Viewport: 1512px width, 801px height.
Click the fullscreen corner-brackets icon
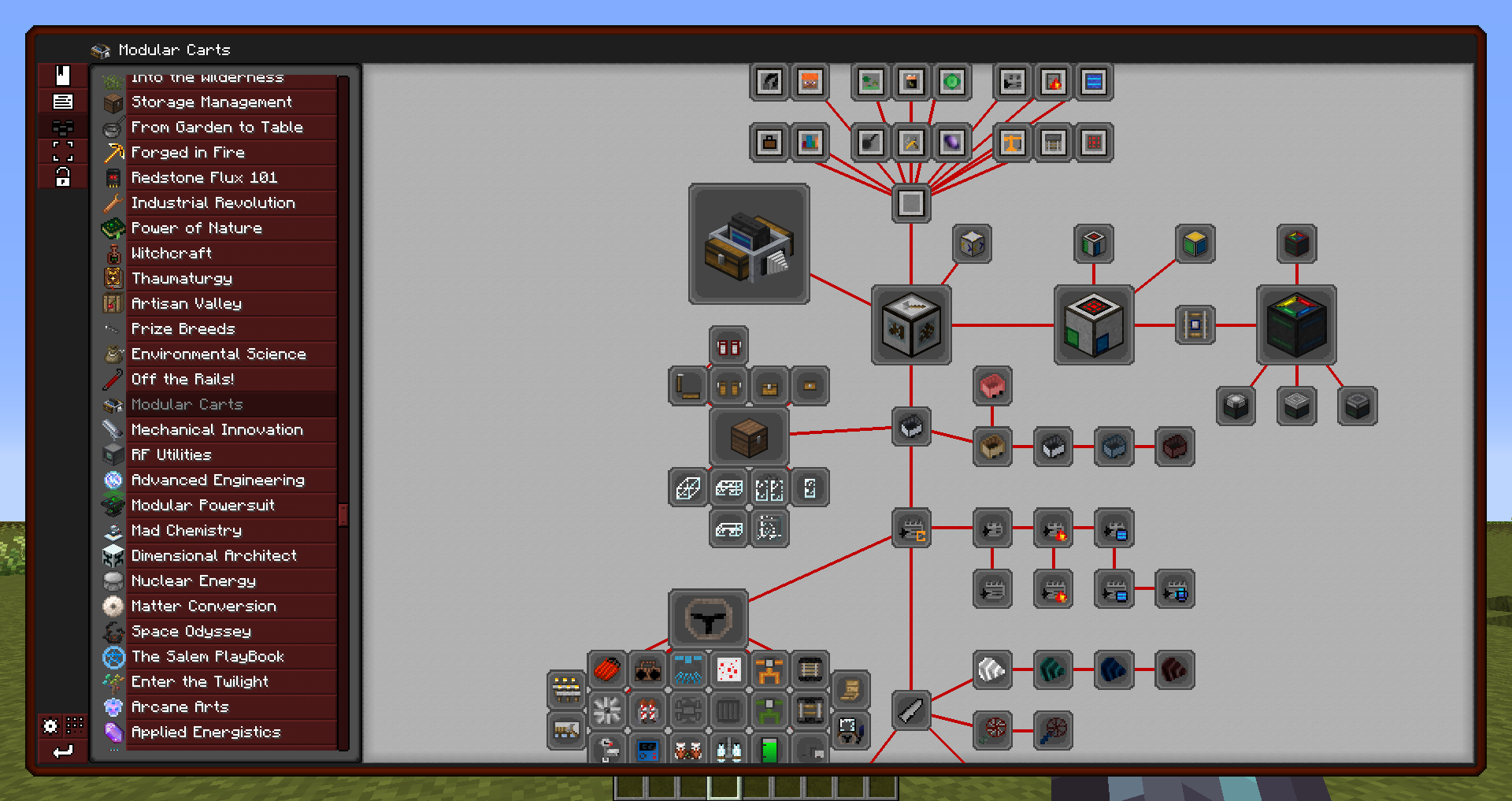click(x=63, y=151)
